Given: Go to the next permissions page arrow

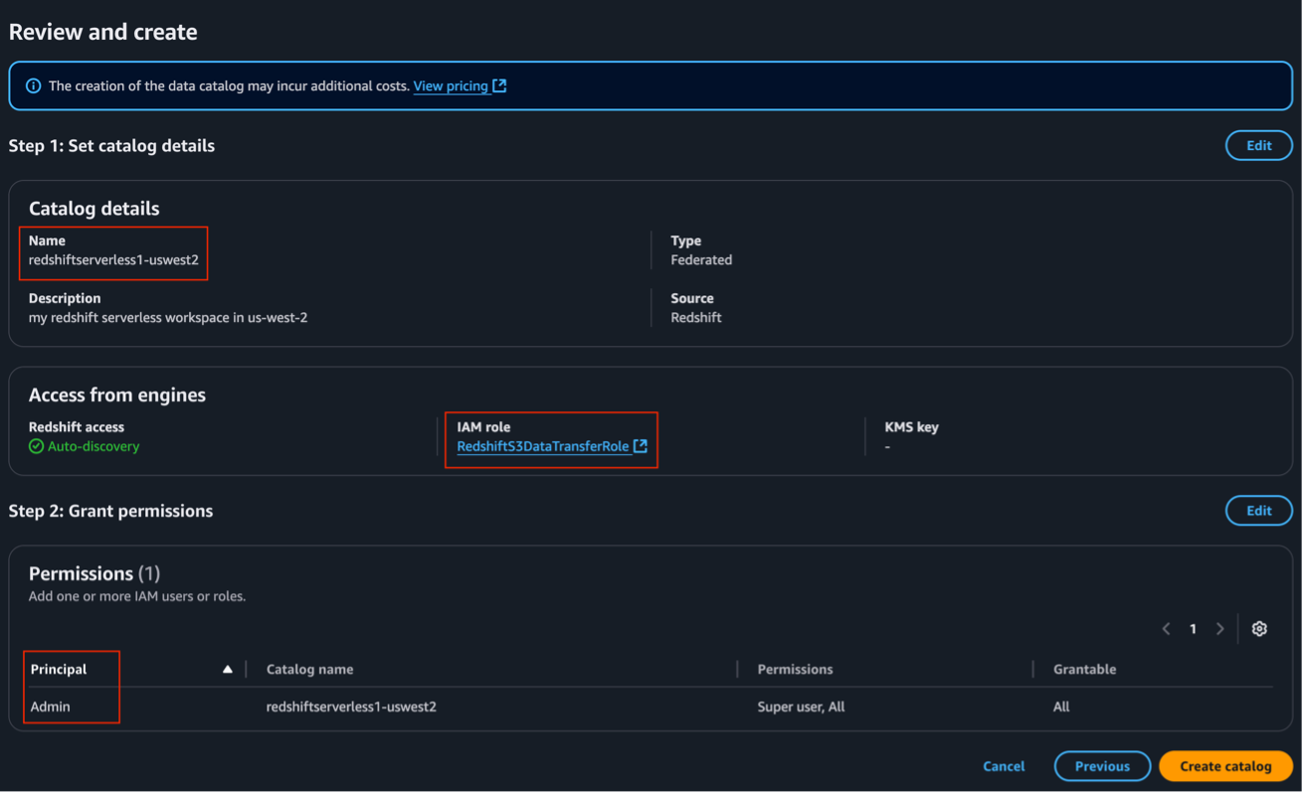Looking at the screenshot, I should 1220,629.
